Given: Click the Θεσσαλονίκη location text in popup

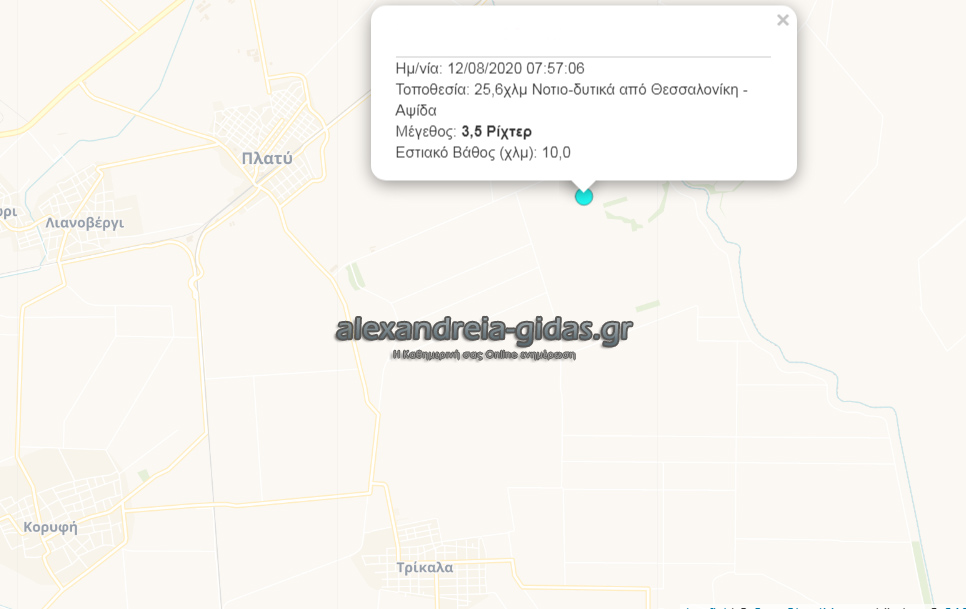Looking at the screenshot, I should (694, 89).
